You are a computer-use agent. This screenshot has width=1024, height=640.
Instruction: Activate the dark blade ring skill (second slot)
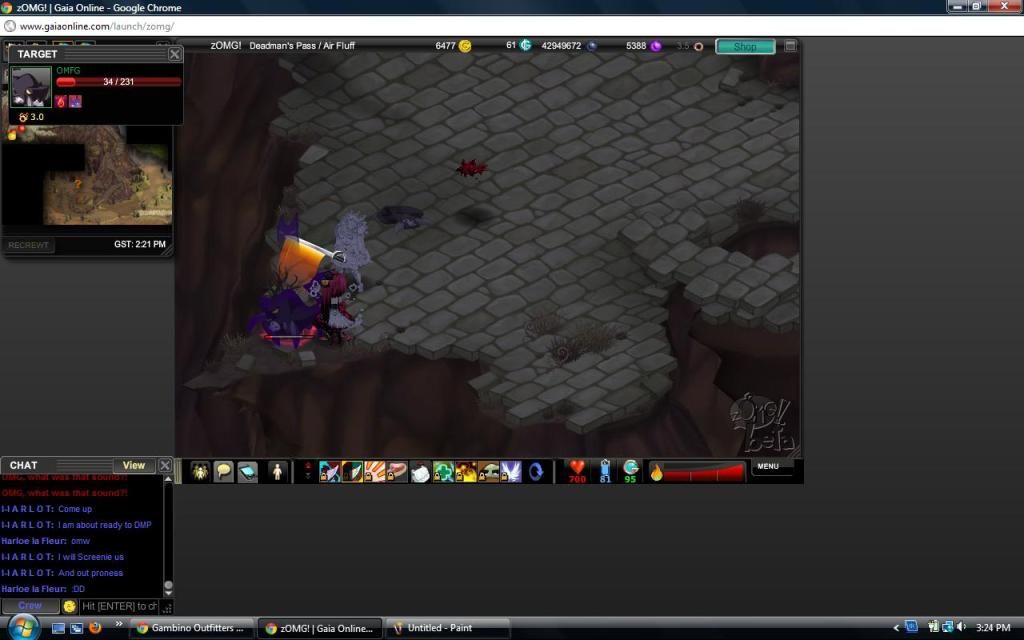coord(352,472)
